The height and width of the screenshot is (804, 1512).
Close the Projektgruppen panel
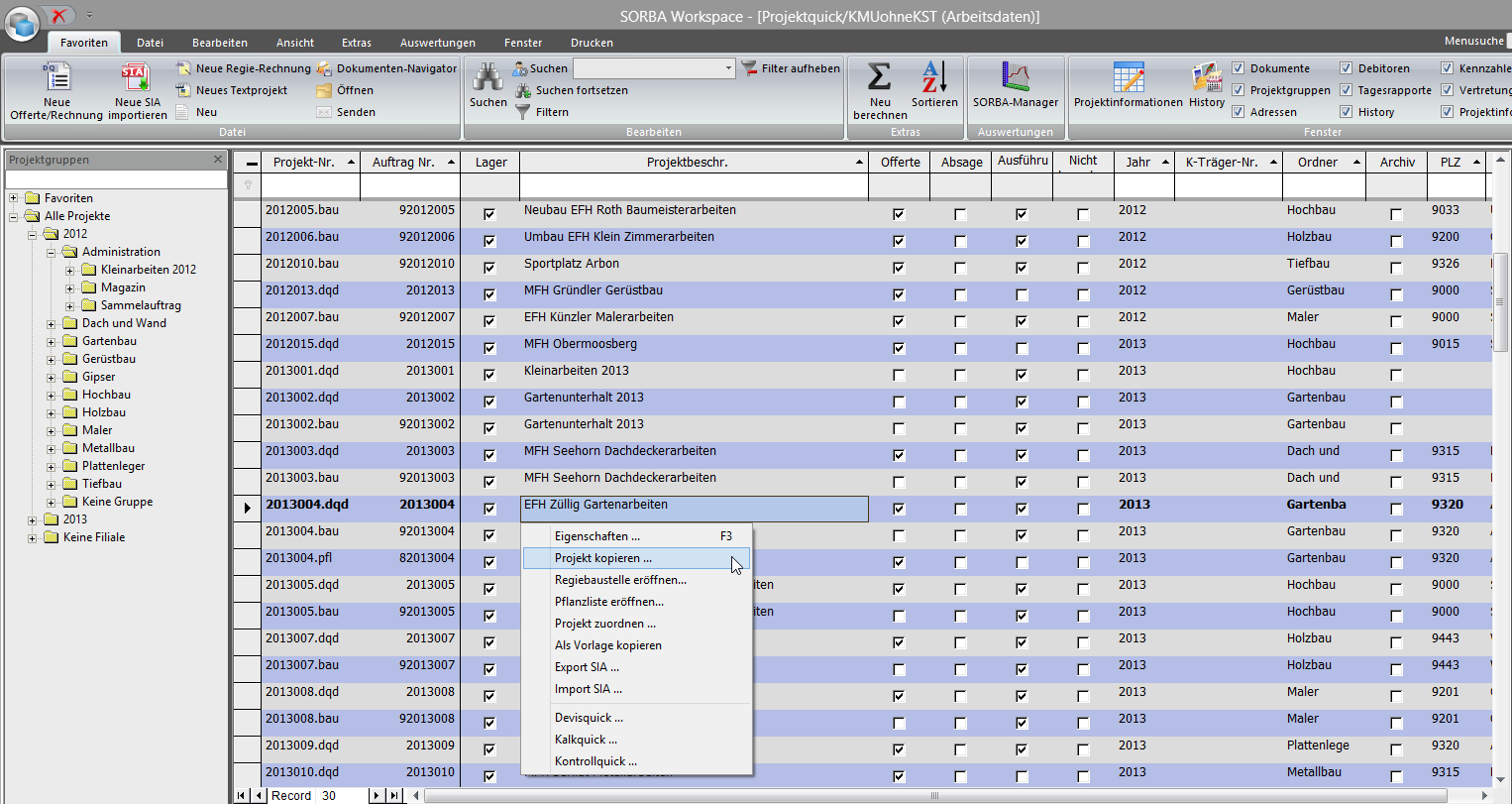(x=218, y=160)
